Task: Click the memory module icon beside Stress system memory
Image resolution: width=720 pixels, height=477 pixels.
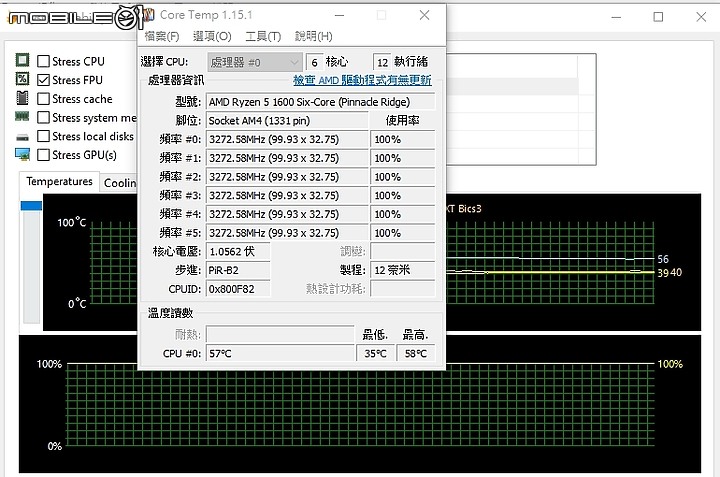Action: coord(22,117)
